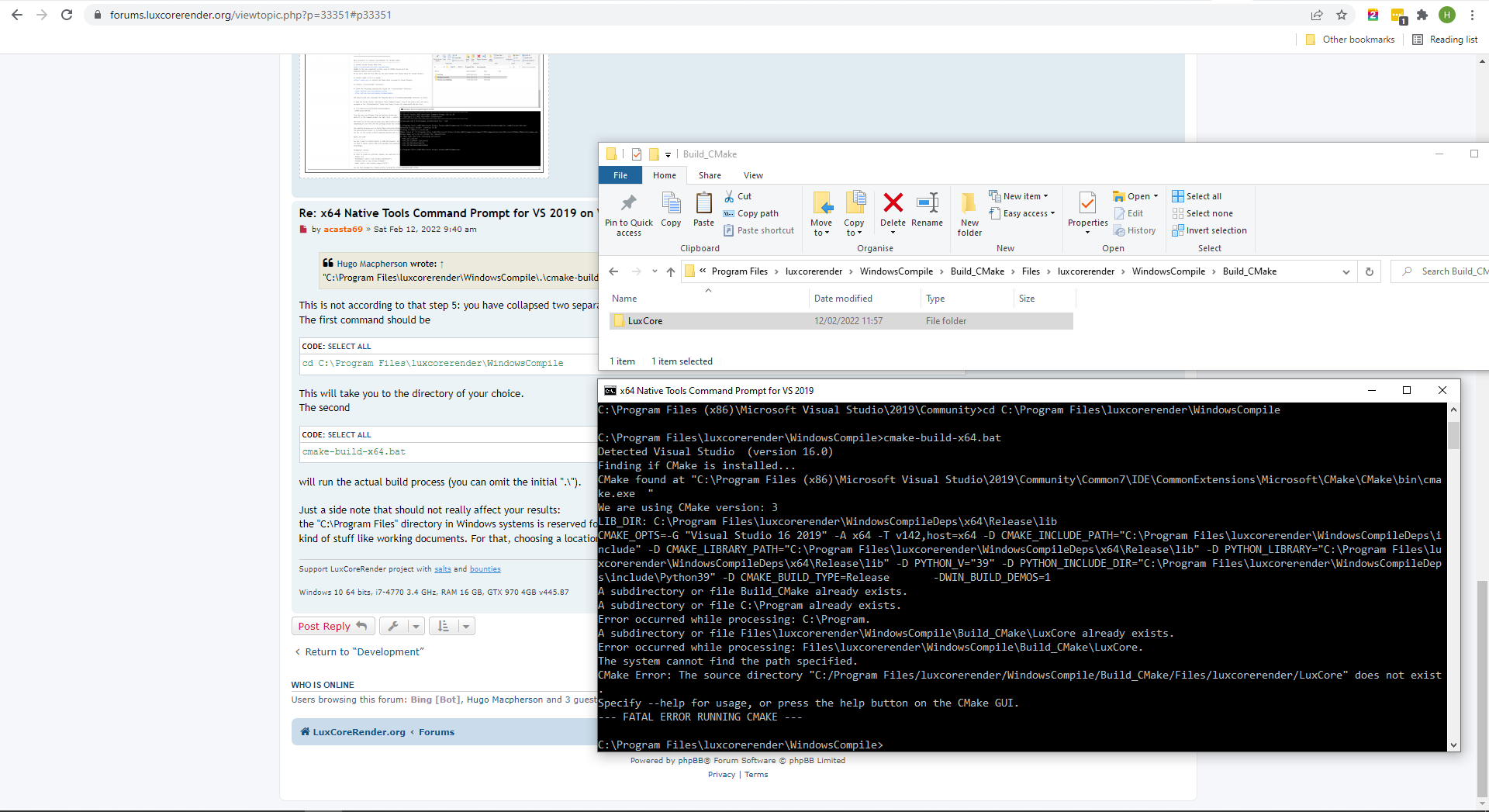
Task: Click the Delete icon in the Explorer ribbon
Action: click(x=893, y=204)
